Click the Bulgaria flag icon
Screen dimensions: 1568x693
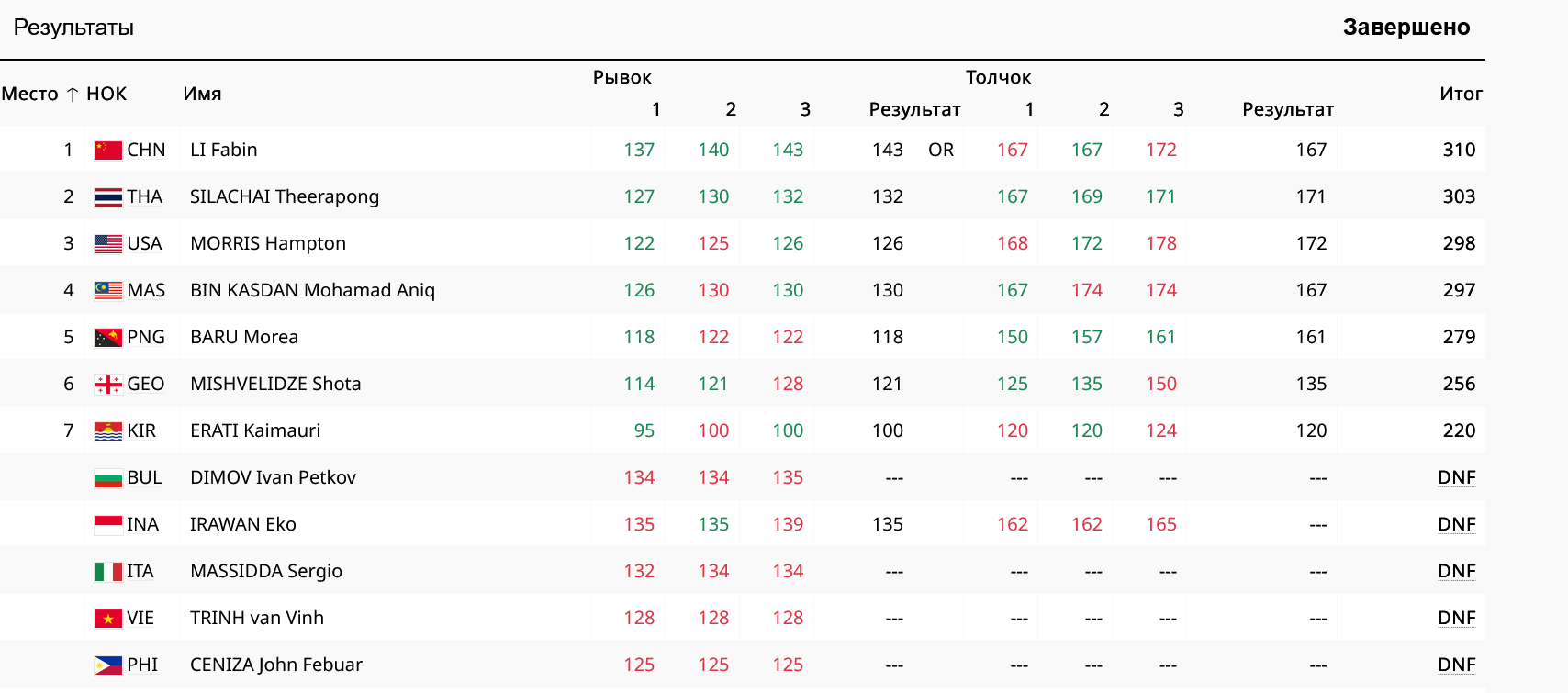(x=107, y=477)
